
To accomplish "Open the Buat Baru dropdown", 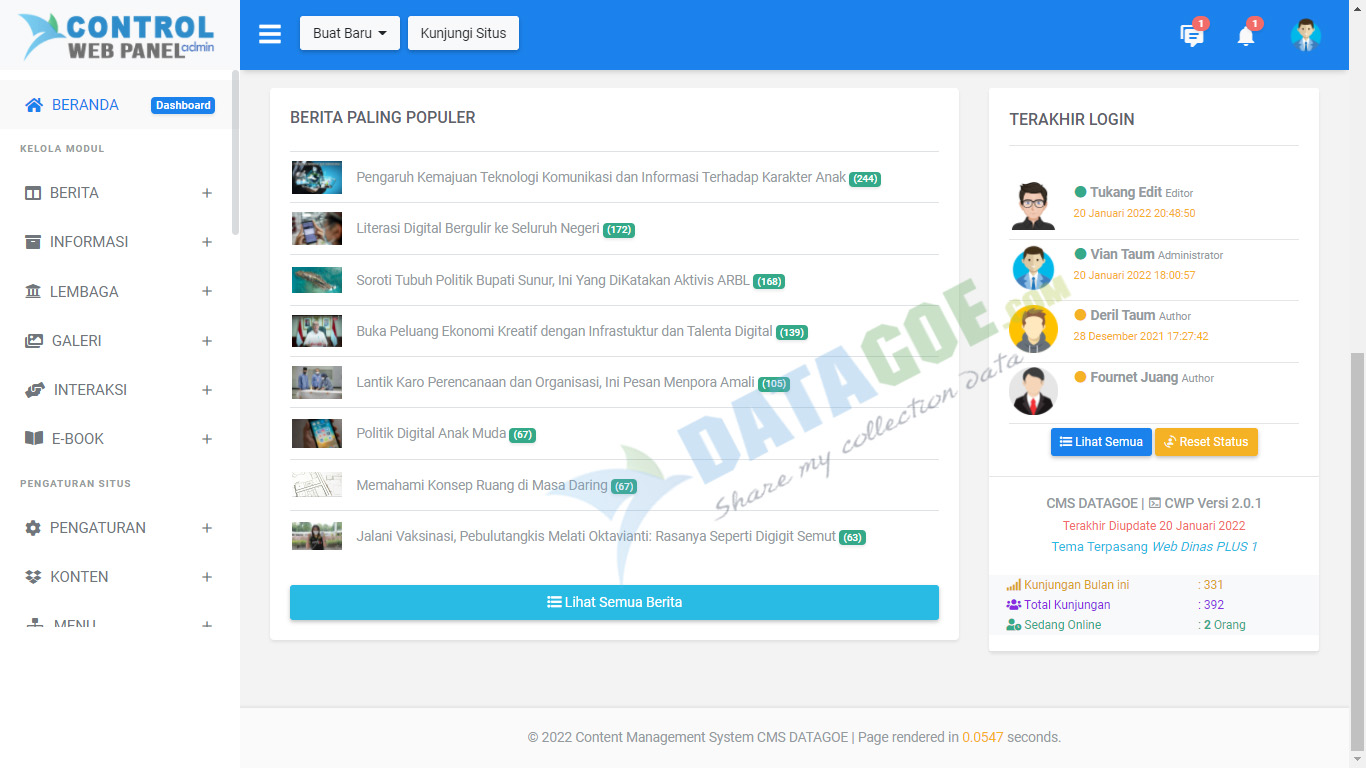I will [x=349, y=33].
